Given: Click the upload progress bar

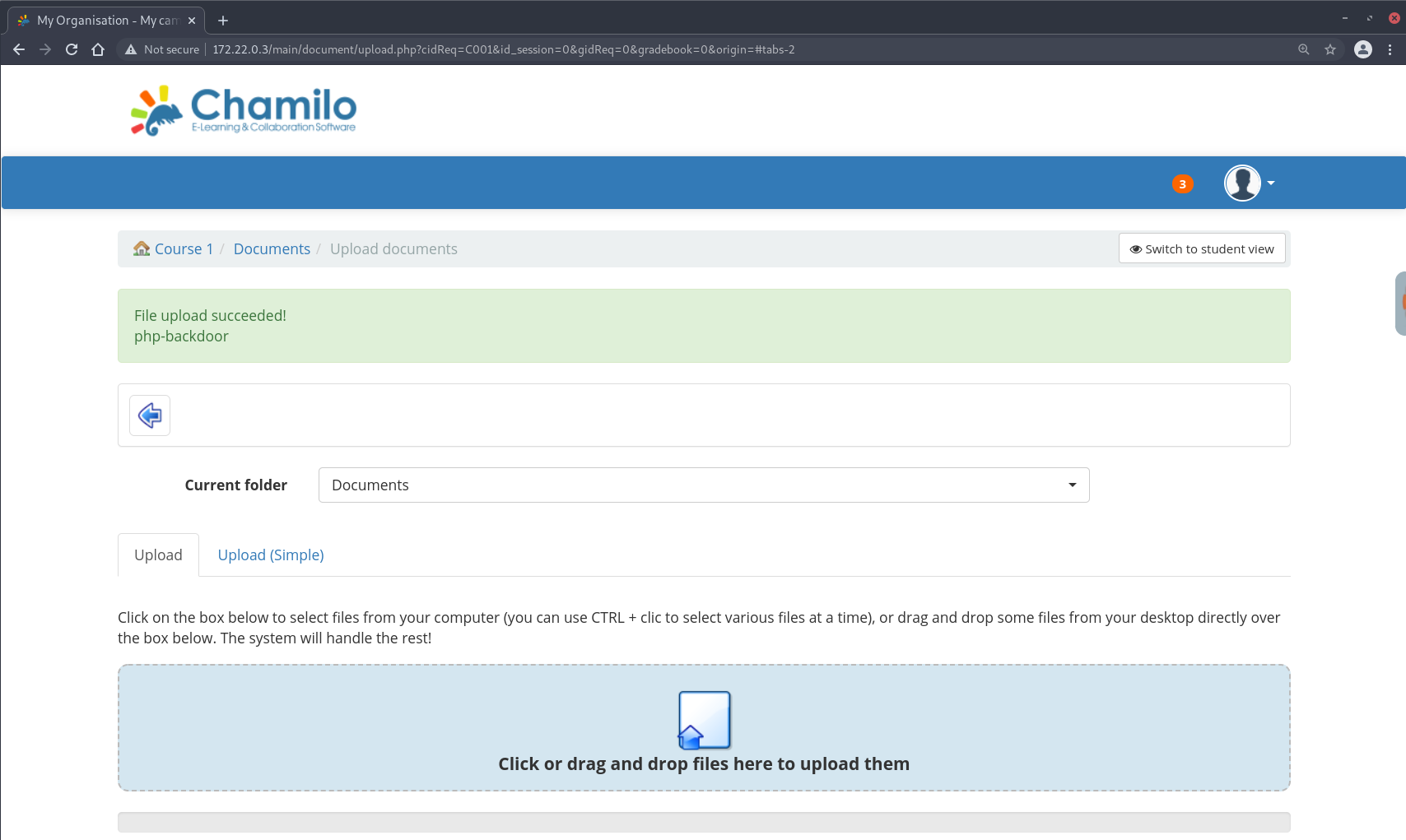Looking at the screenshot, I should coord(703,822).
